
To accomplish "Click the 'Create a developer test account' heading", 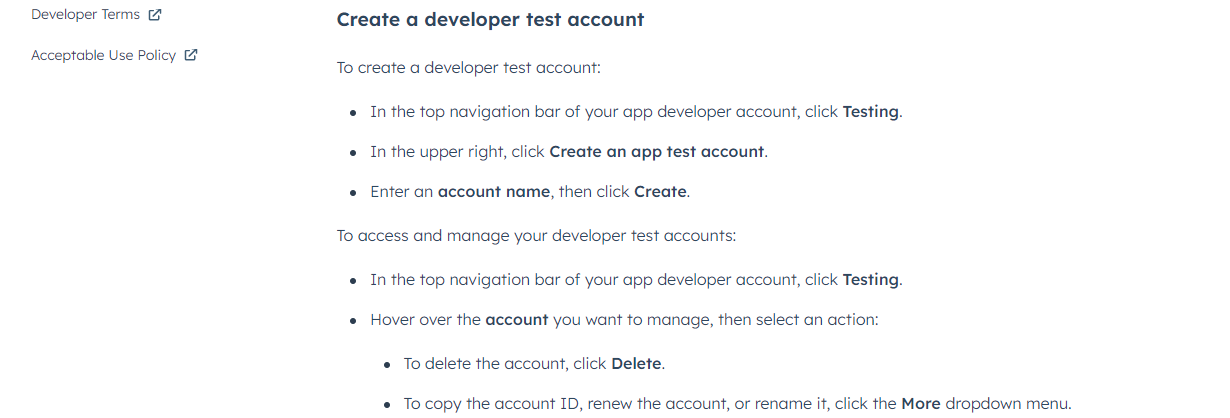I will pyautogui.click(x=490, y=19).
